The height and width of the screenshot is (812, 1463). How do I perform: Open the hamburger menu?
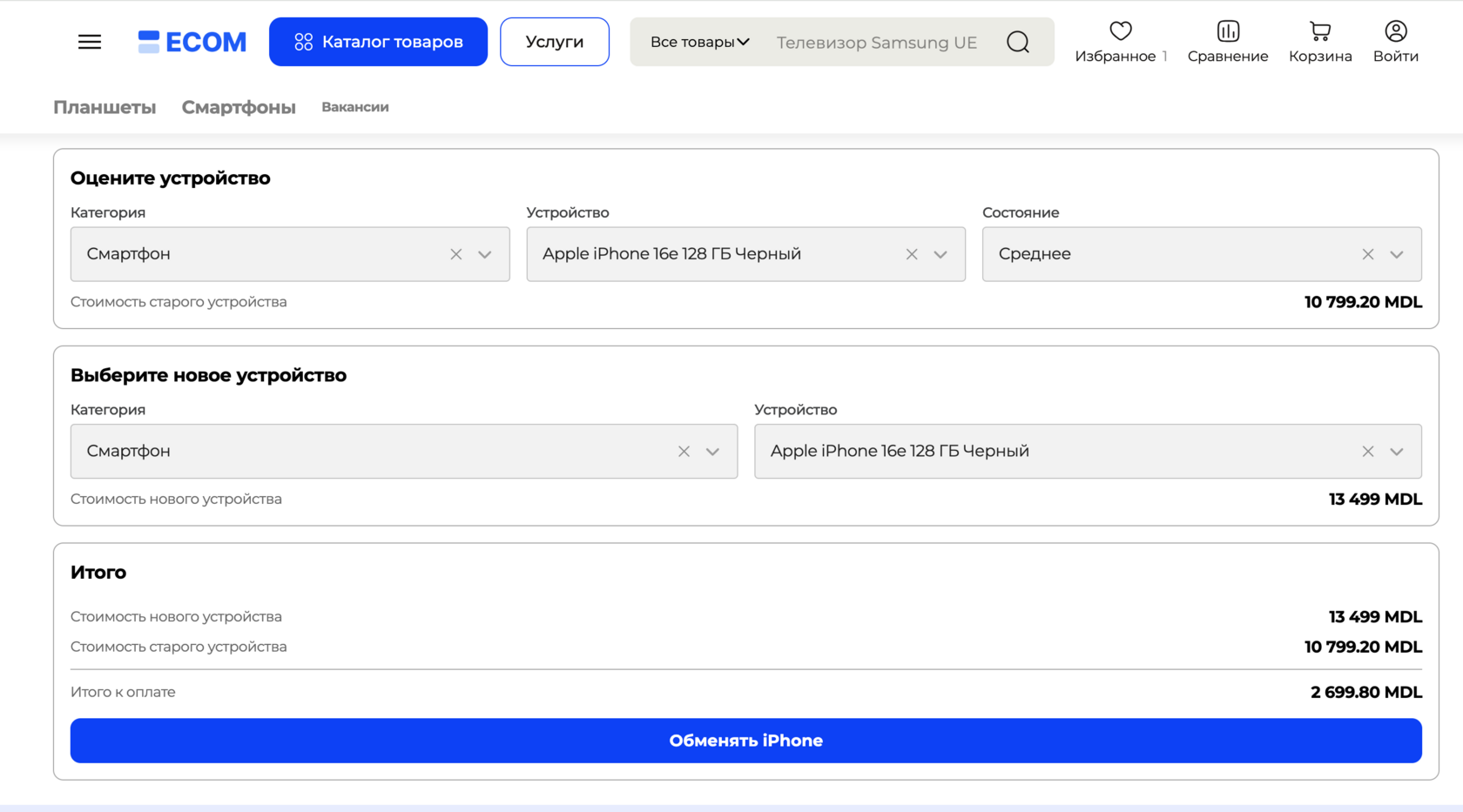pos(90,42)
